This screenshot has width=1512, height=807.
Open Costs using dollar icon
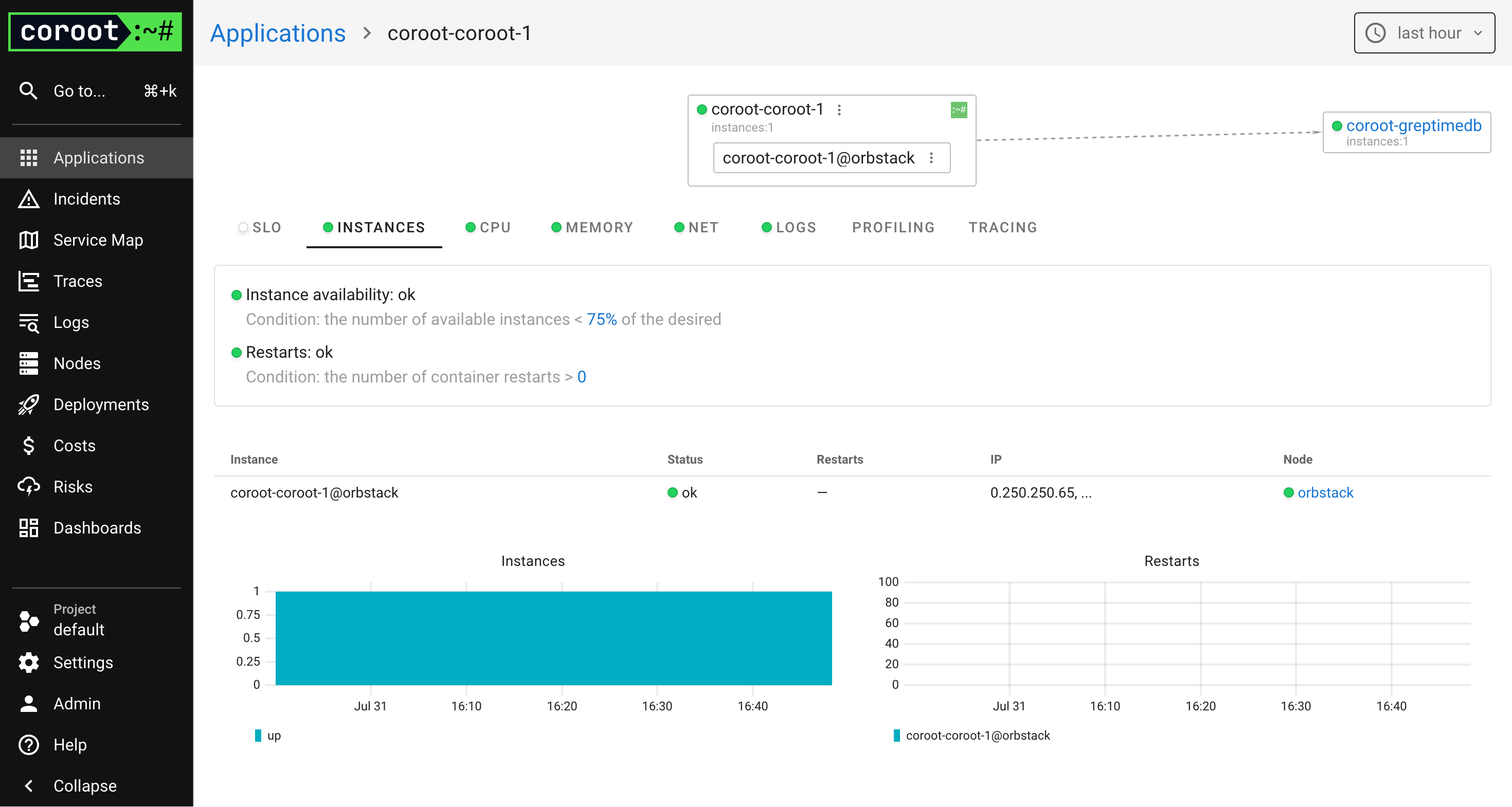point(28,446)
